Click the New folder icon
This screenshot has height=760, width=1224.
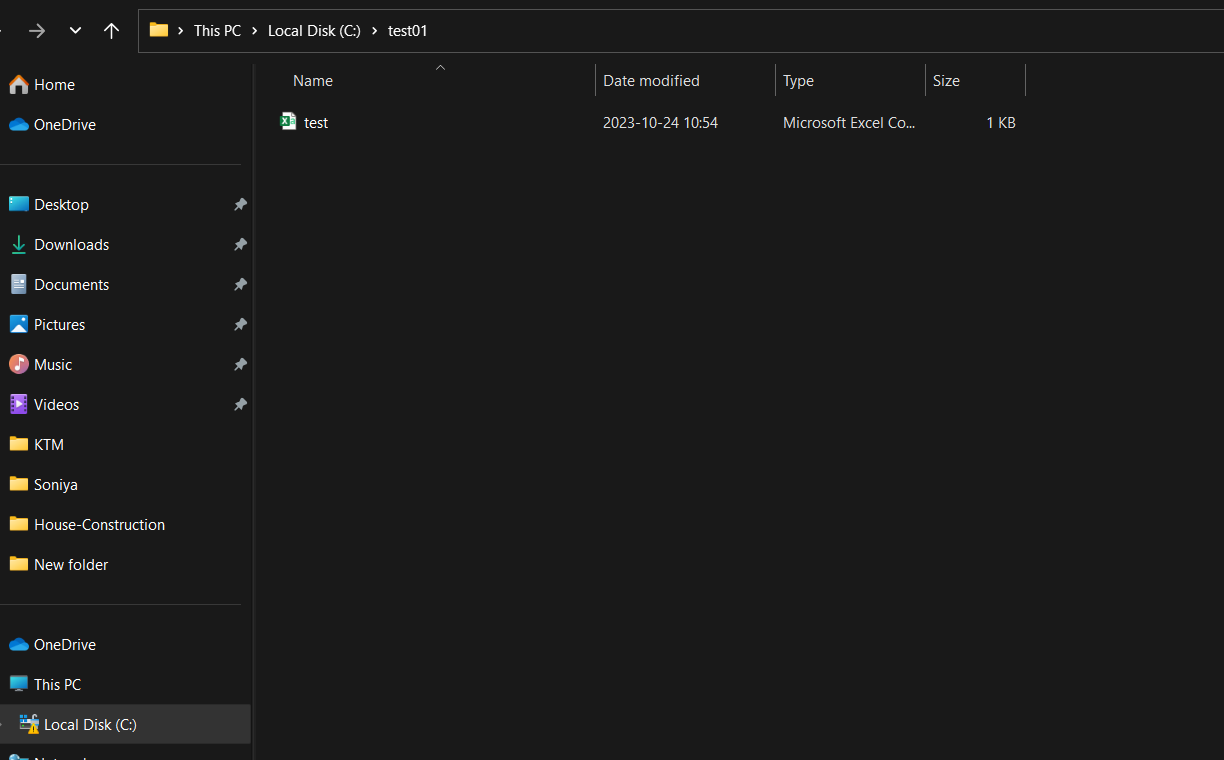(x=18, y=564)
